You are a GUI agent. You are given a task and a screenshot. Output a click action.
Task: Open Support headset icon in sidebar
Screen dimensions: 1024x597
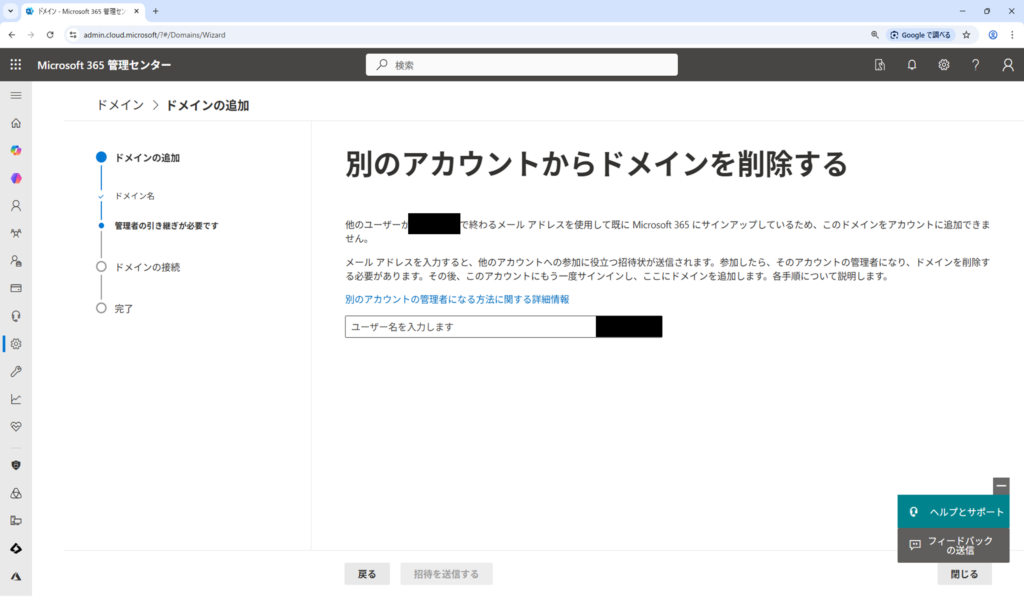pyautogui.click(x=15, y=316)
